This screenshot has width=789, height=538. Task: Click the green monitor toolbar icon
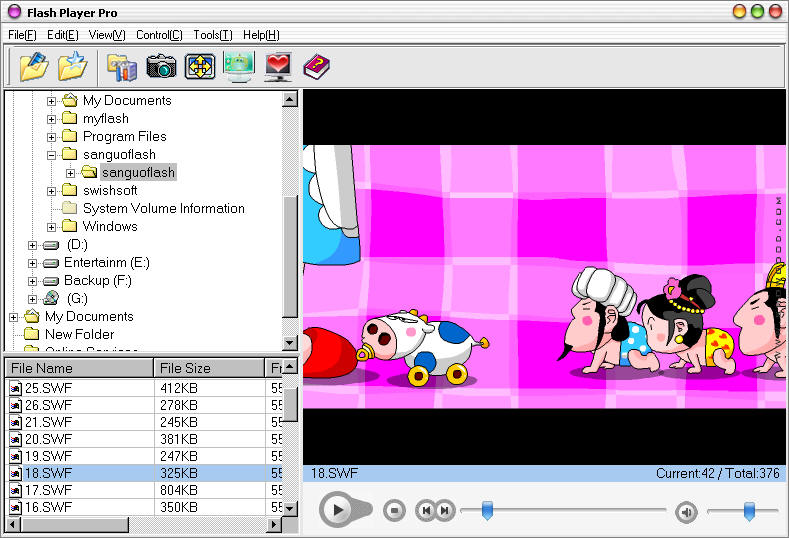239,67
